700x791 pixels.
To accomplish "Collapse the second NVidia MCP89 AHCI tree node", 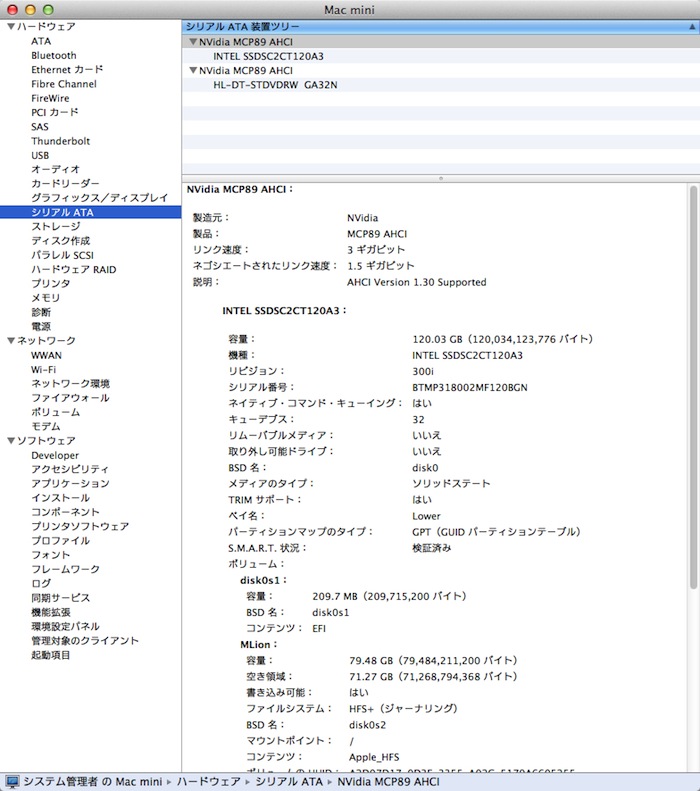I will (x=192, y=71).
